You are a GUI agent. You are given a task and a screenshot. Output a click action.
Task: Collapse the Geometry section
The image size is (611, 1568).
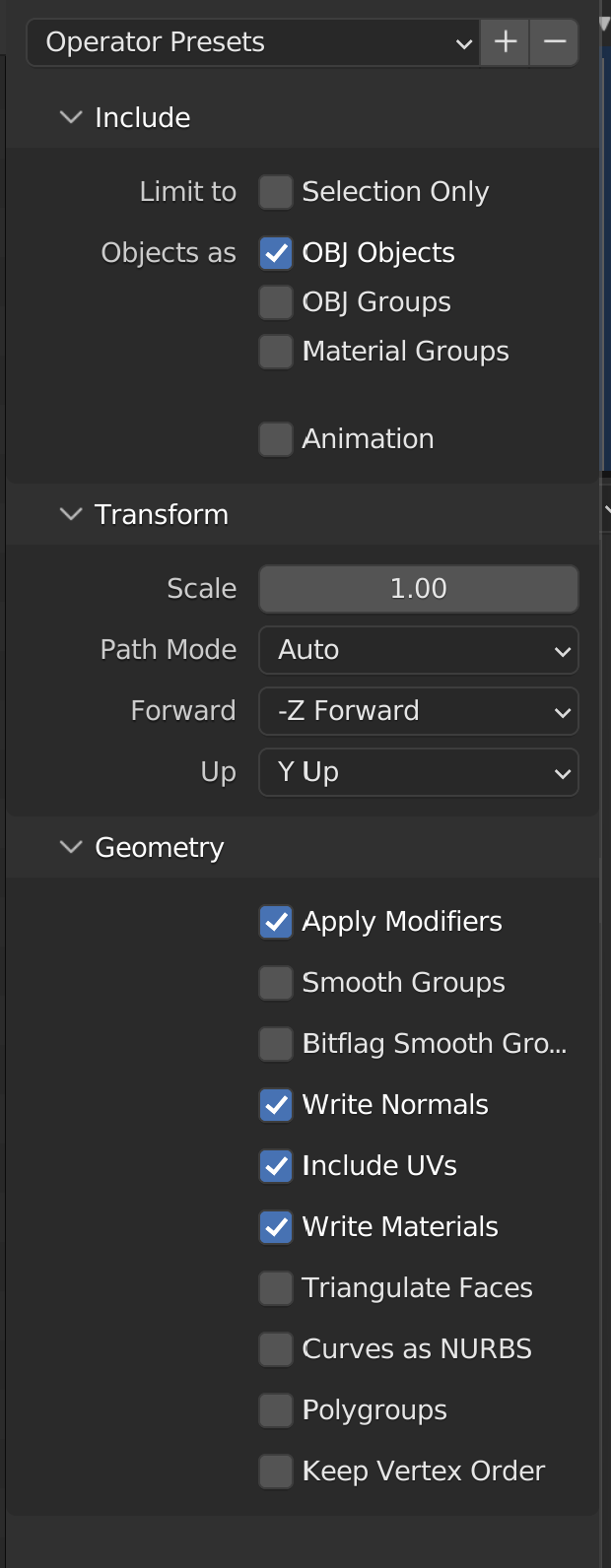[71, 847]
